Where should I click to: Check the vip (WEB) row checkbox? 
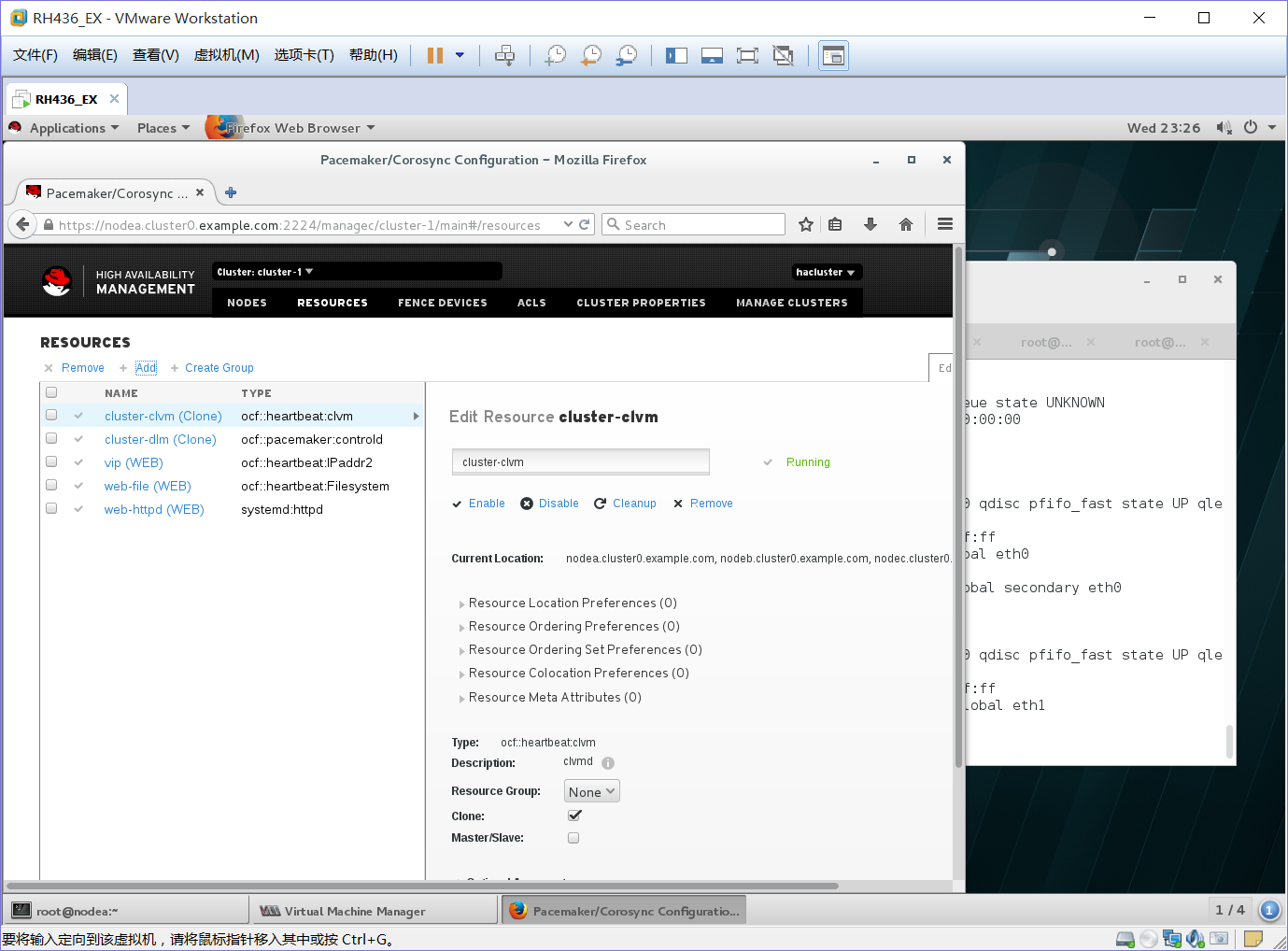(51, 461)
